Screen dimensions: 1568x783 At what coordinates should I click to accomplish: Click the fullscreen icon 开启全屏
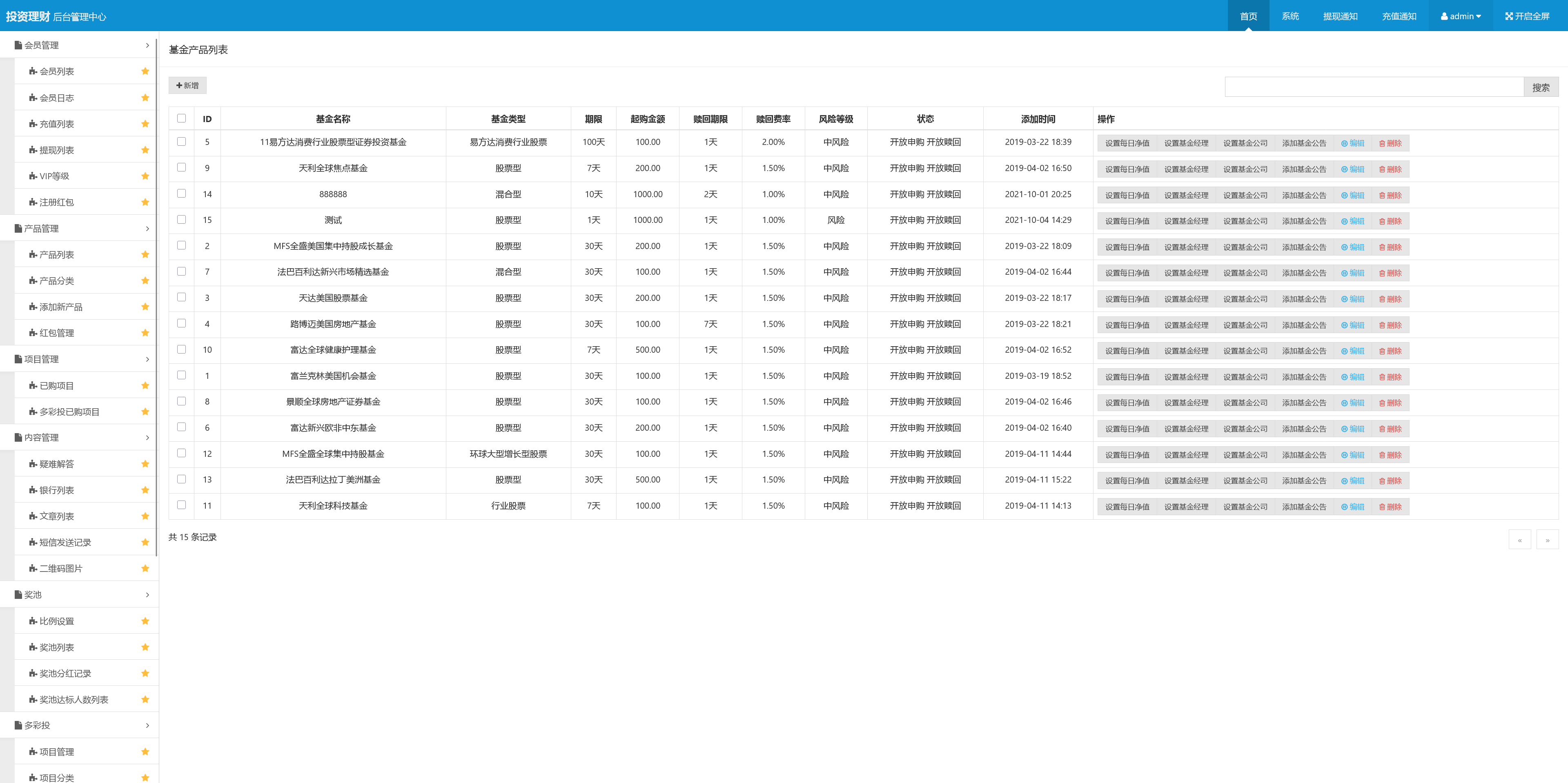point(1509,16)
